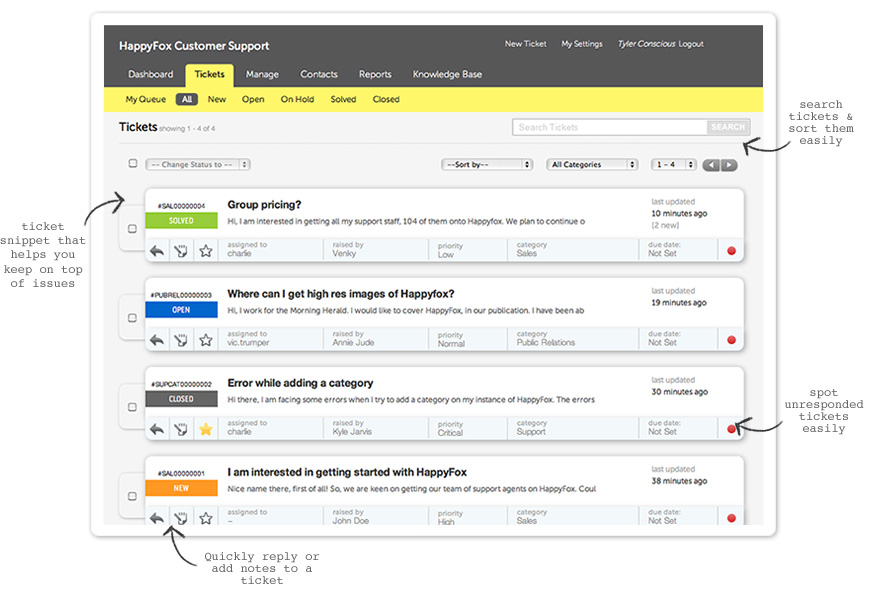This screenshot has width=882, height=595.
Task: Switch to the Dashboard tab
Action: coord(151,74)
